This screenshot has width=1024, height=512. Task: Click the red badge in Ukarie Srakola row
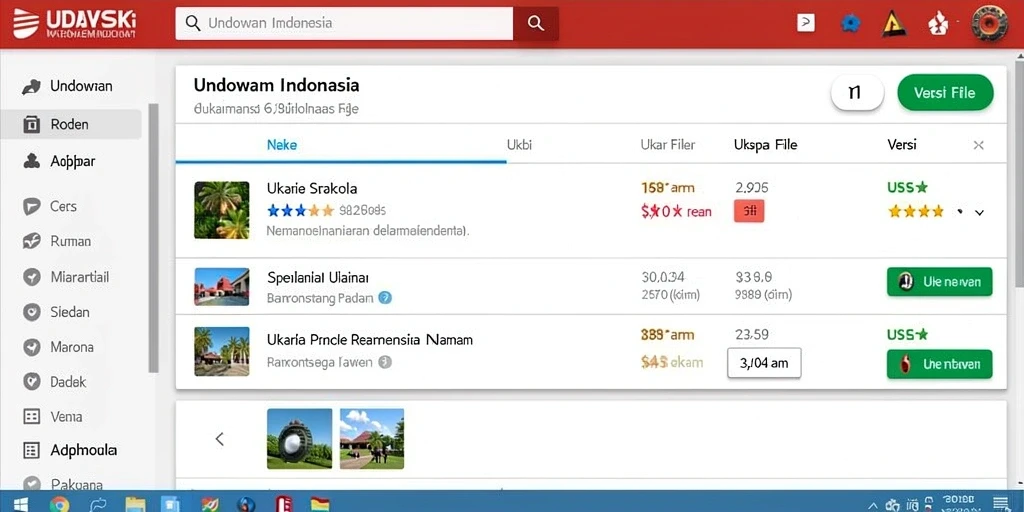coord(749,212)
